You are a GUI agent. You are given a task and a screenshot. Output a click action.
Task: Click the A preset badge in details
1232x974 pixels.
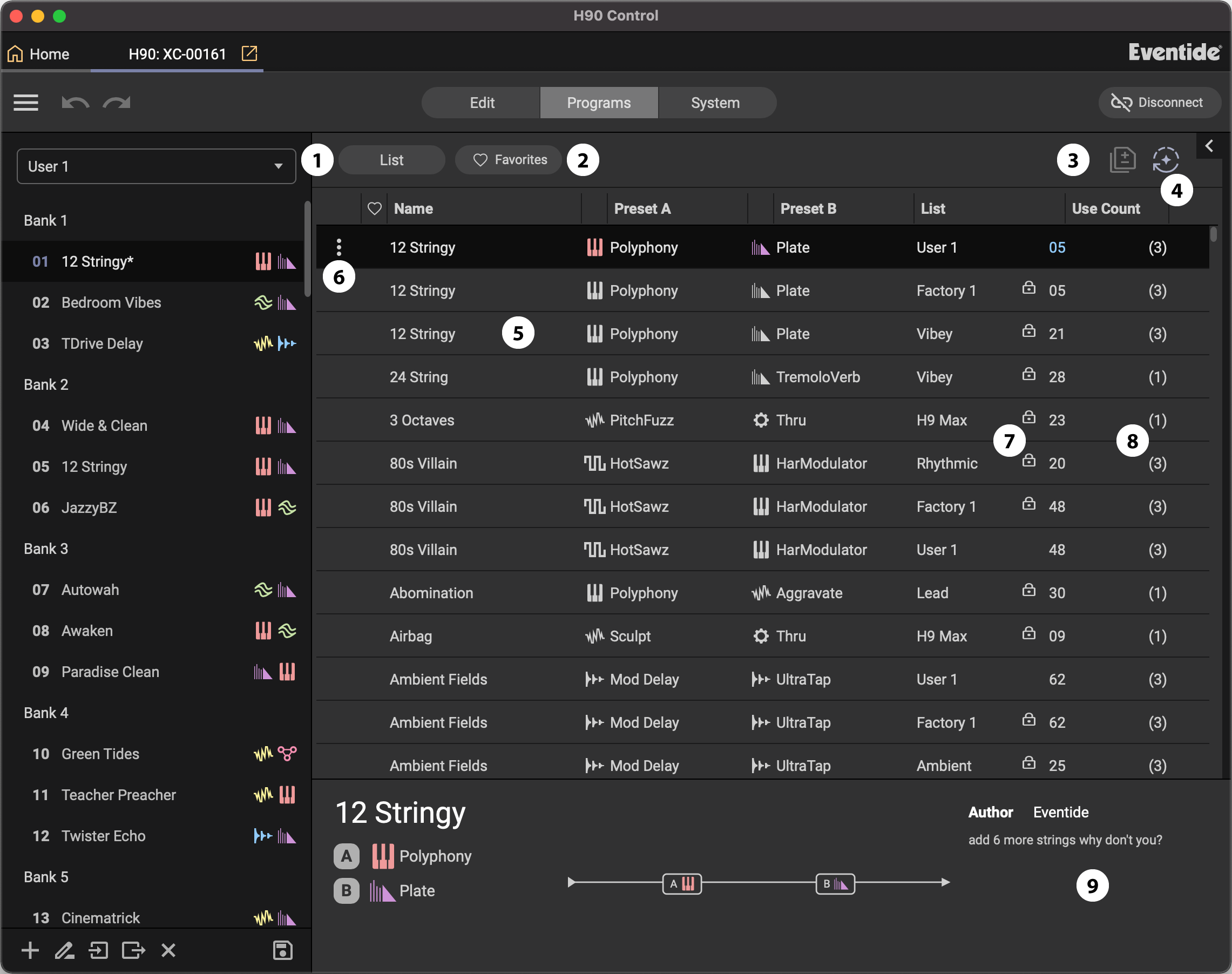pyautogui.click(x=346, y=856)
